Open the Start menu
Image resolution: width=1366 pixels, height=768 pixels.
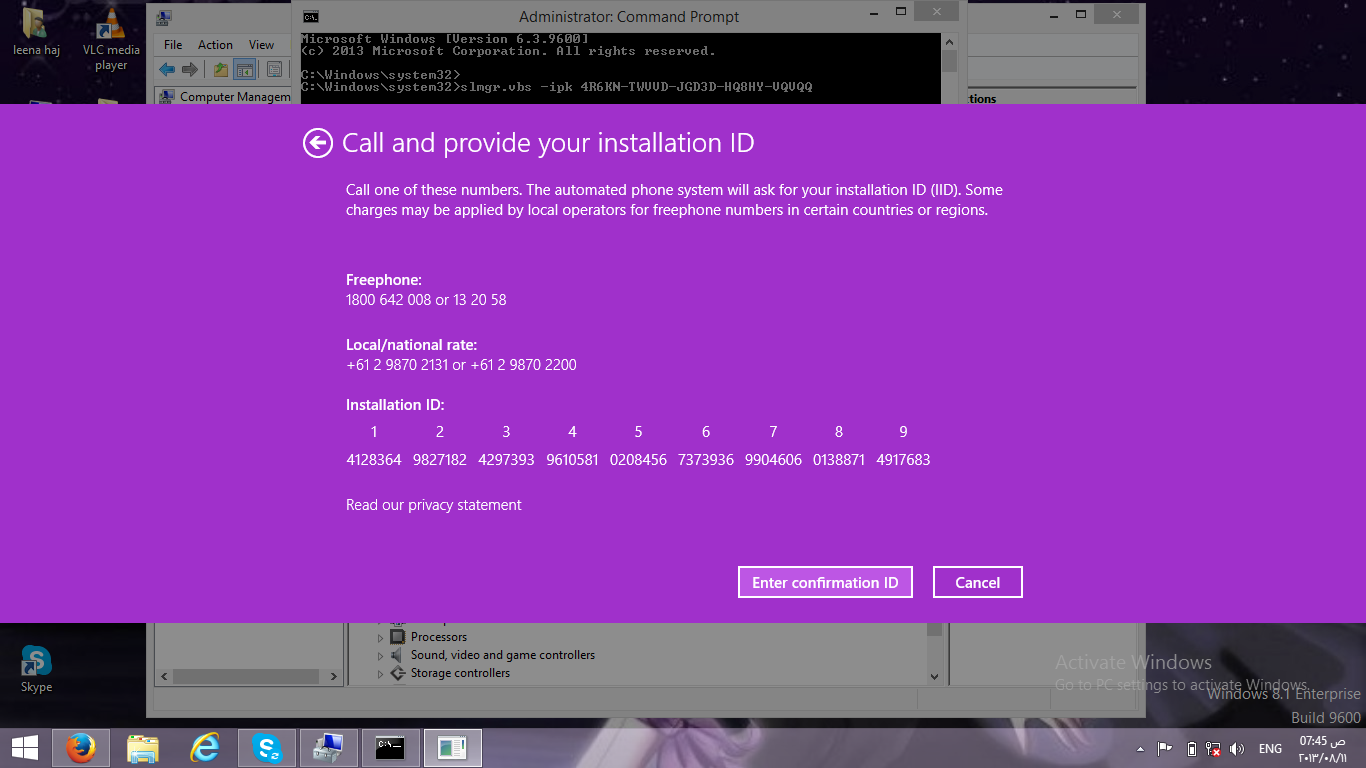click(24, 748)
